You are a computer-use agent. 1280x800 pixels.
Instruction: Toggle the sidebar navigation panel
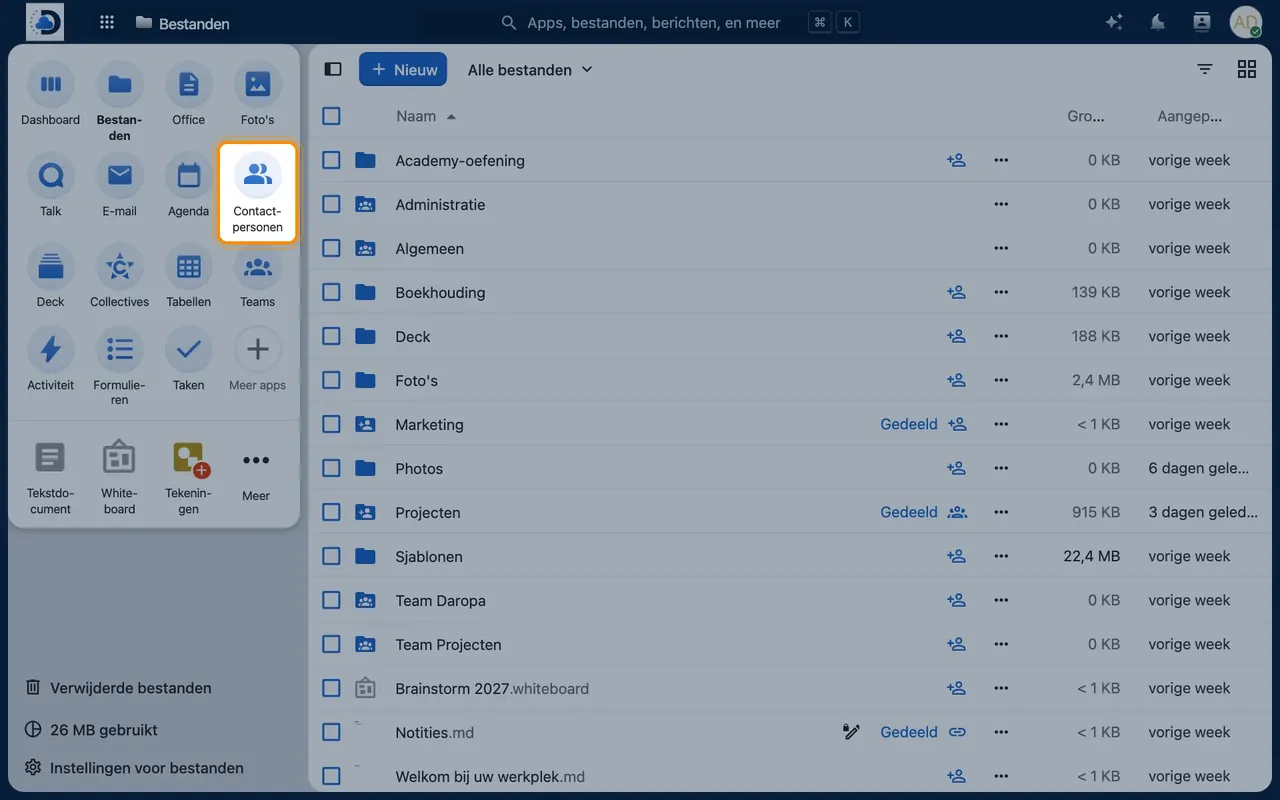[333, 69]
